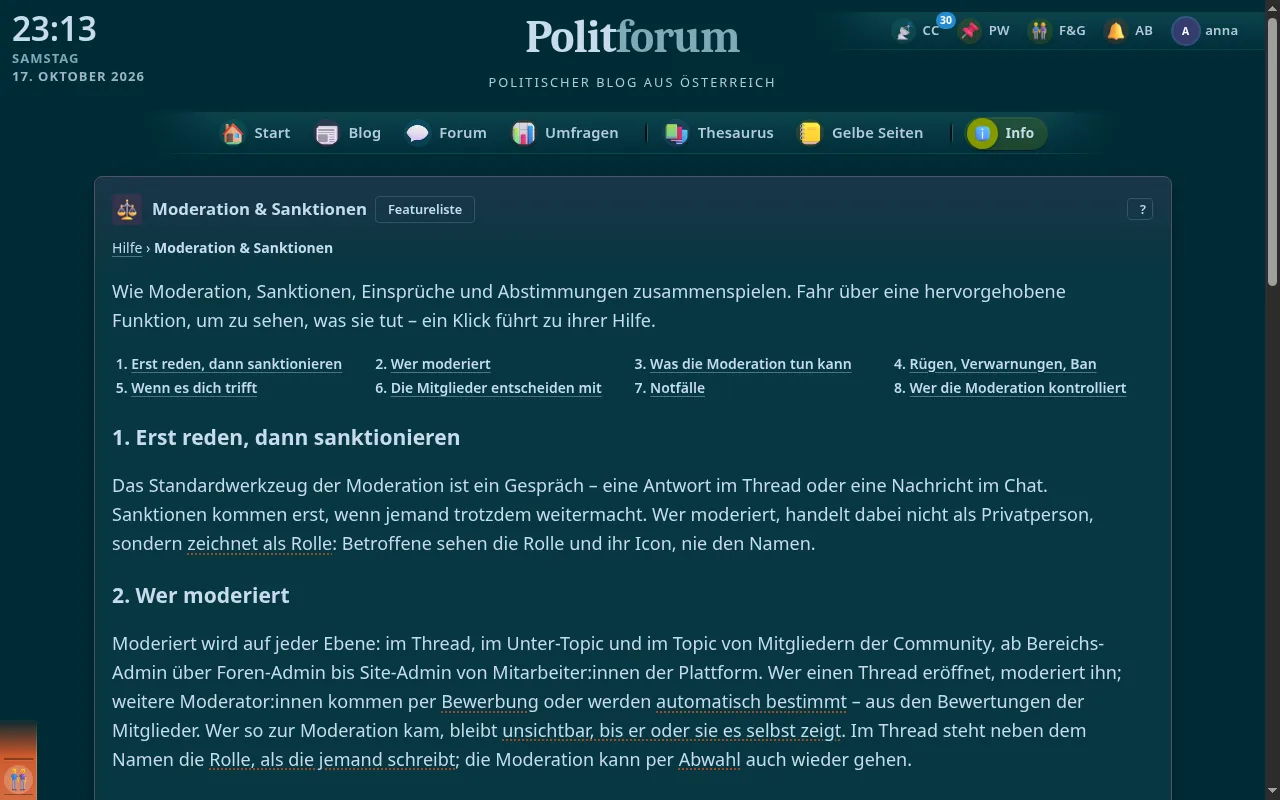
Task: Click the body heading '2. Wer moderiert'
Action: (x=200, y=596)
